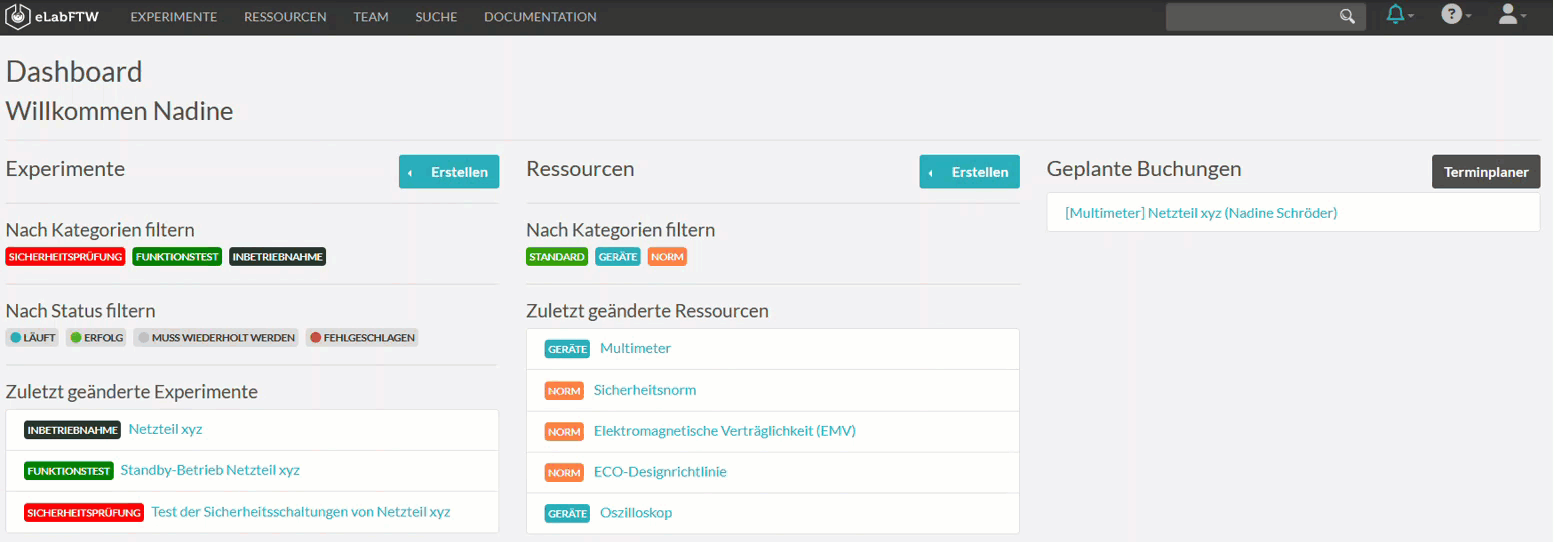Image resolution: width=1554 pixels, height=542 pixels.
Task: Click the magnifier icon in search box
Action: pyautogui.click(x=1347, y=17)
